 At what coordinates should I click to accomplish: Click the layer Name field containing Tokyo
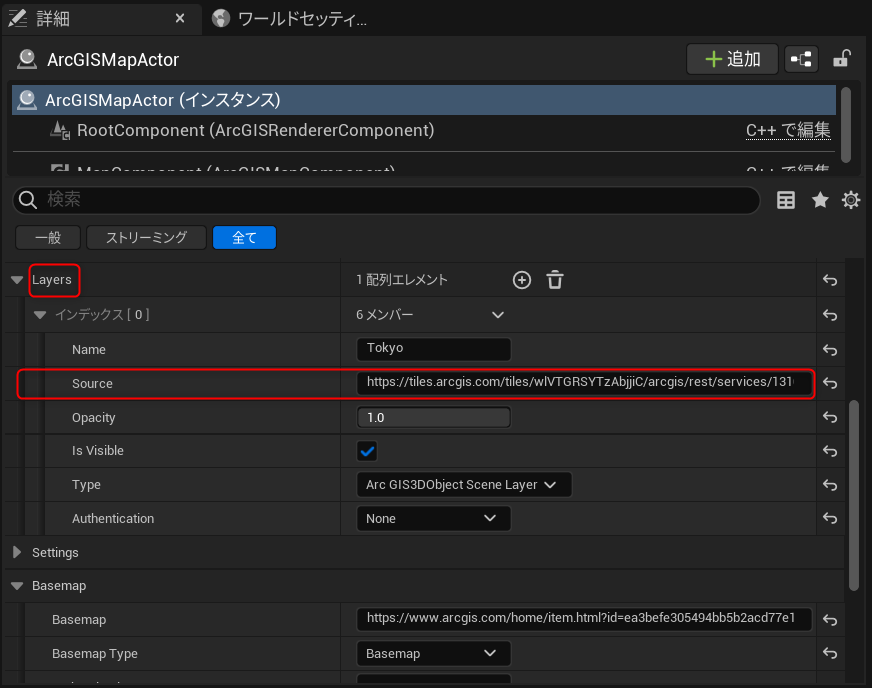pyautogui.click(x=434, y=349)
